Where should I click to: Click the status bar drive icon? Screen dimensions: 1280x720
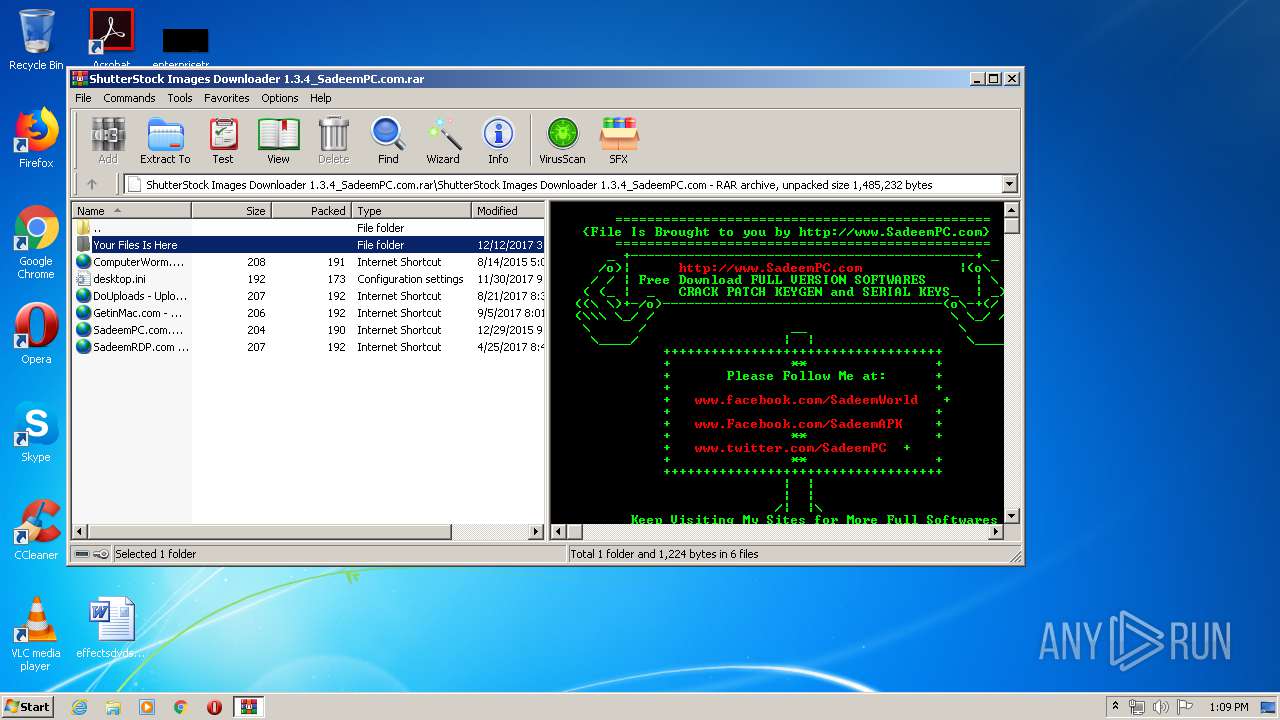coord(81,554)
